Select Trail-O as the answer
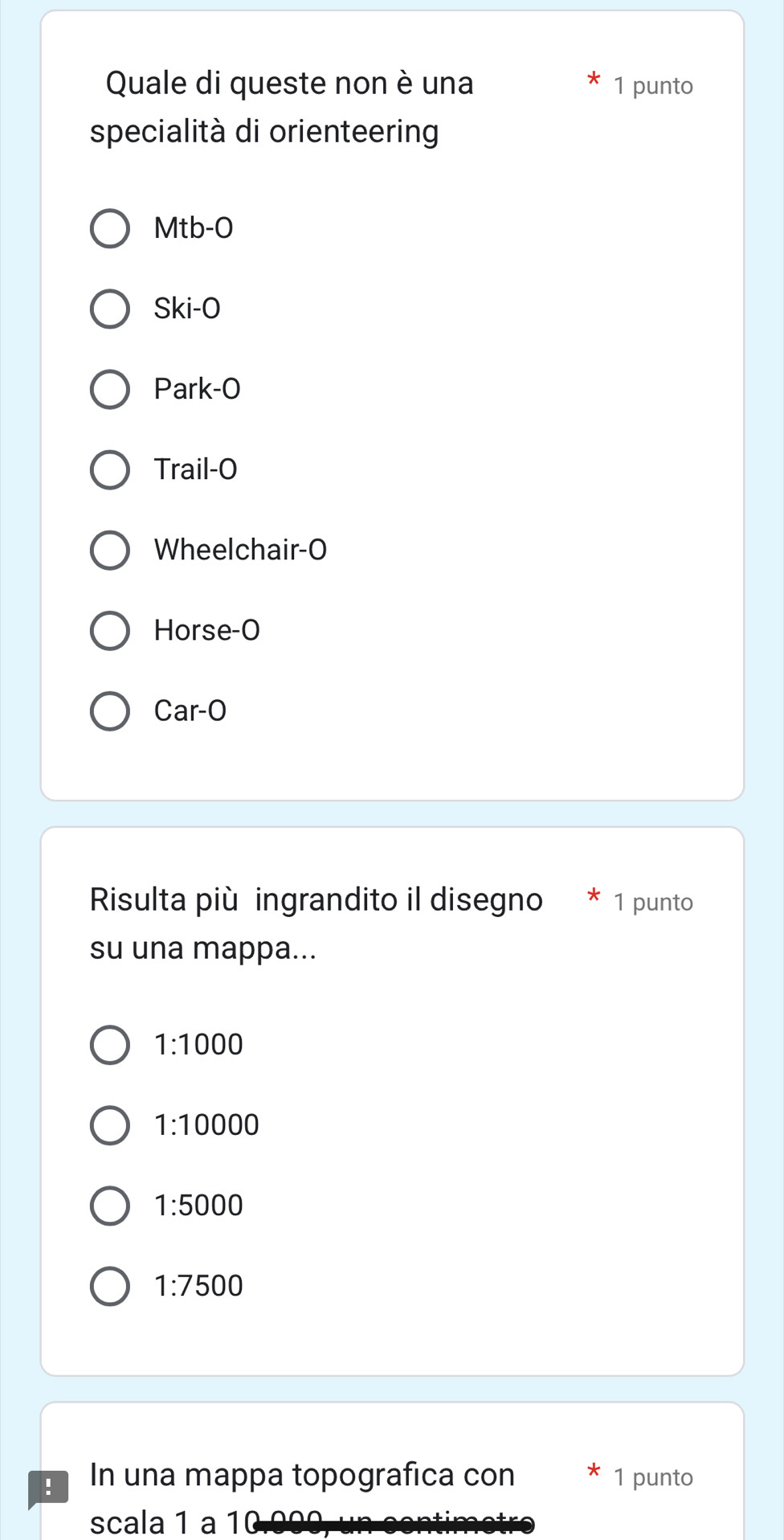Viewport: 784px width, 1540px height. pyautogui.click(x=109, y=470)
